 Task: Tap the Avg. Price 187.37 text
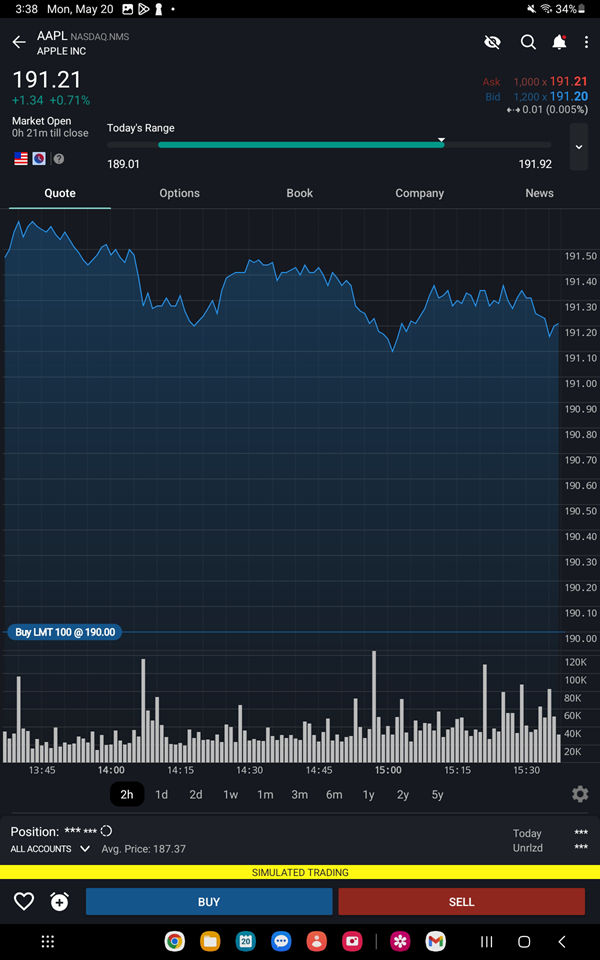tap(143, 849)
